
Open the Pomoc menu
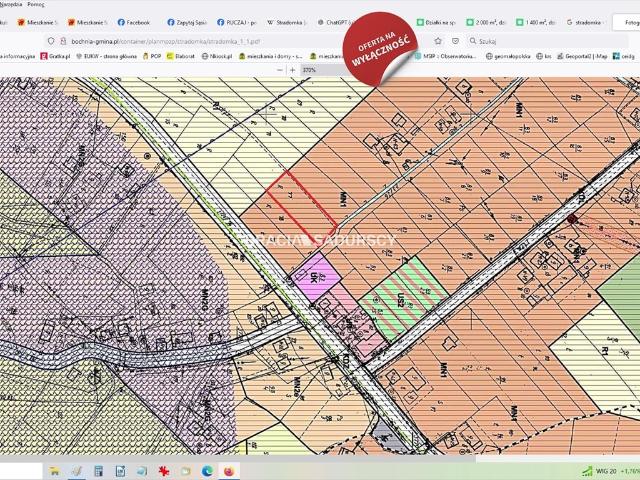point(48,5)
